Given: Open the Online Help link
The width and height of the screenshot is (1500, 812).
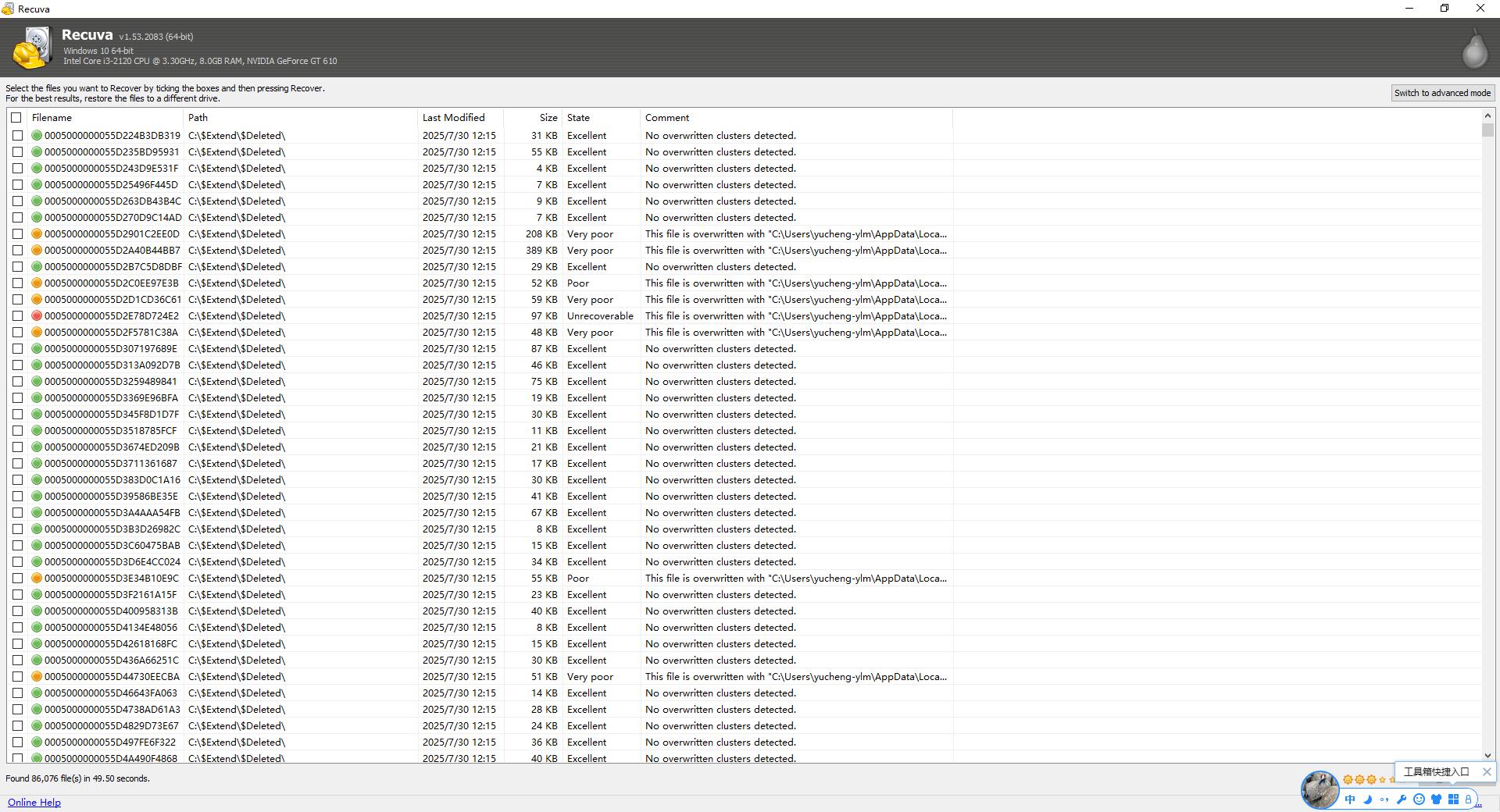Looking at the screenshot, I should (34, 802).
